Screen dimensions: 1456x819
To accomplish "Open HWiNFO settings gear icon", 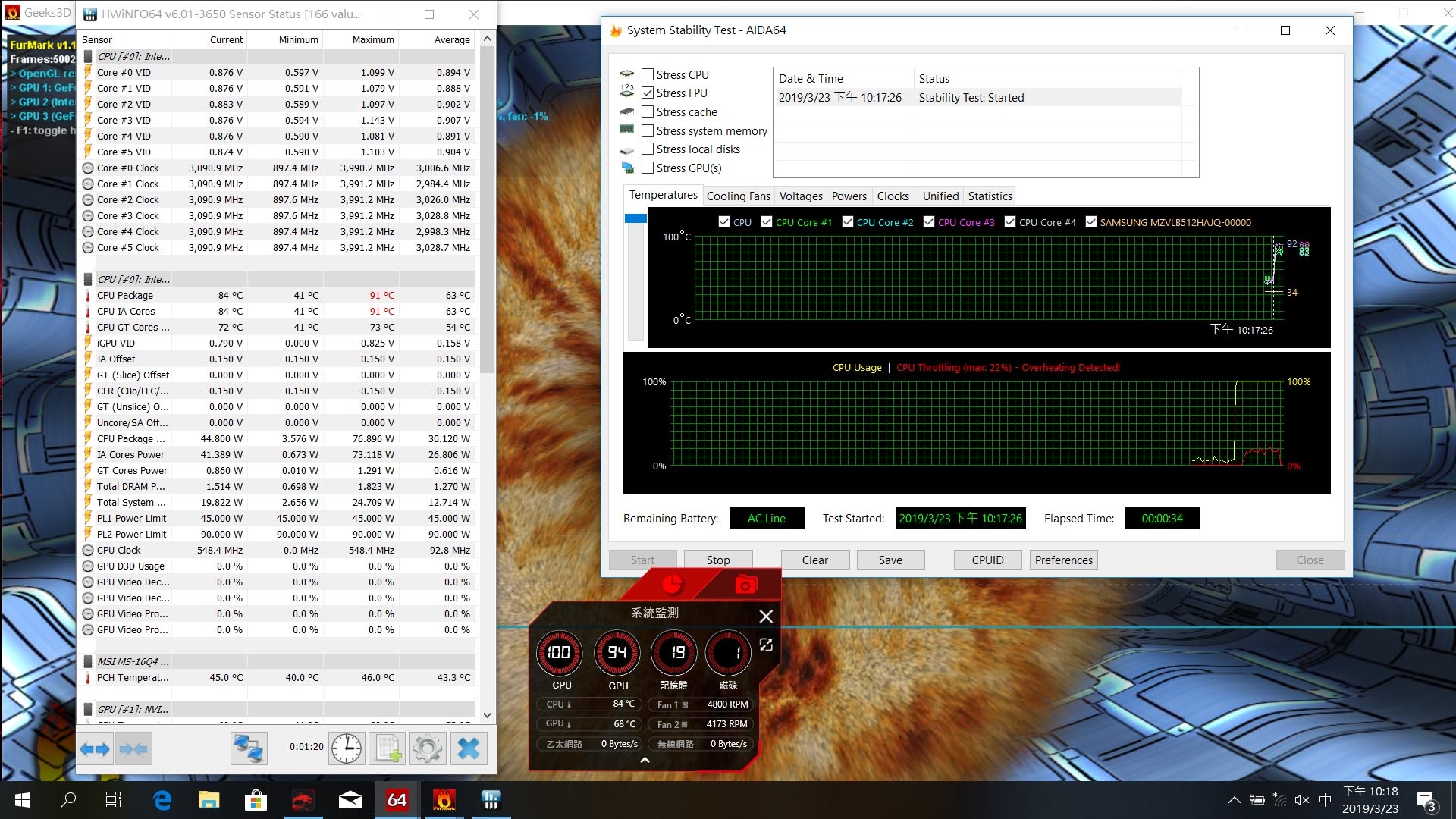I will [427, 749].
